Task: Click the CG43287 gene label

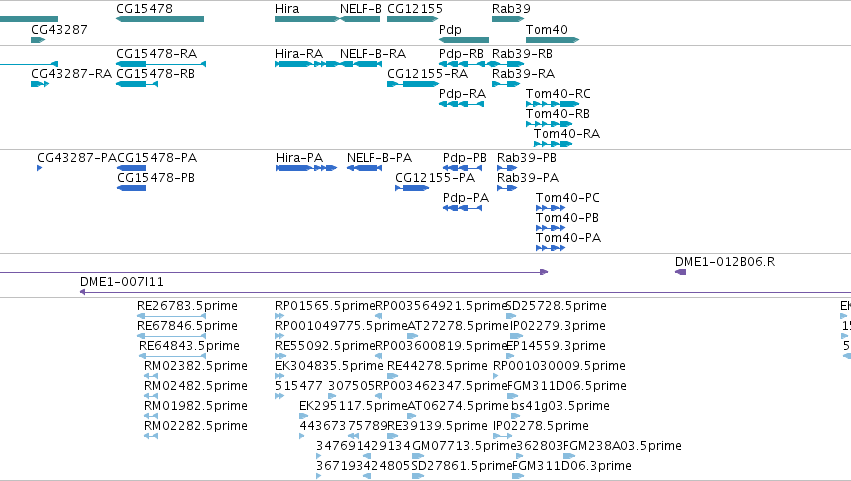Action: click(59, 29)
